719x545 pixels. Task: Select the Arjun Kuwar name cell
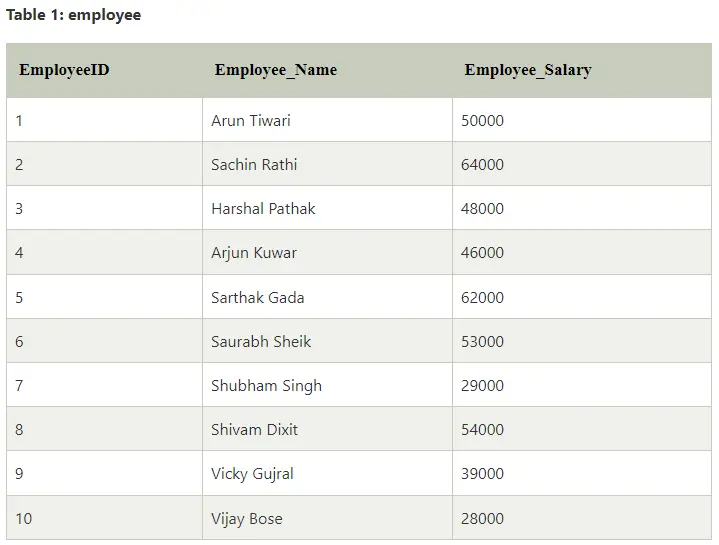pos(327,252)
